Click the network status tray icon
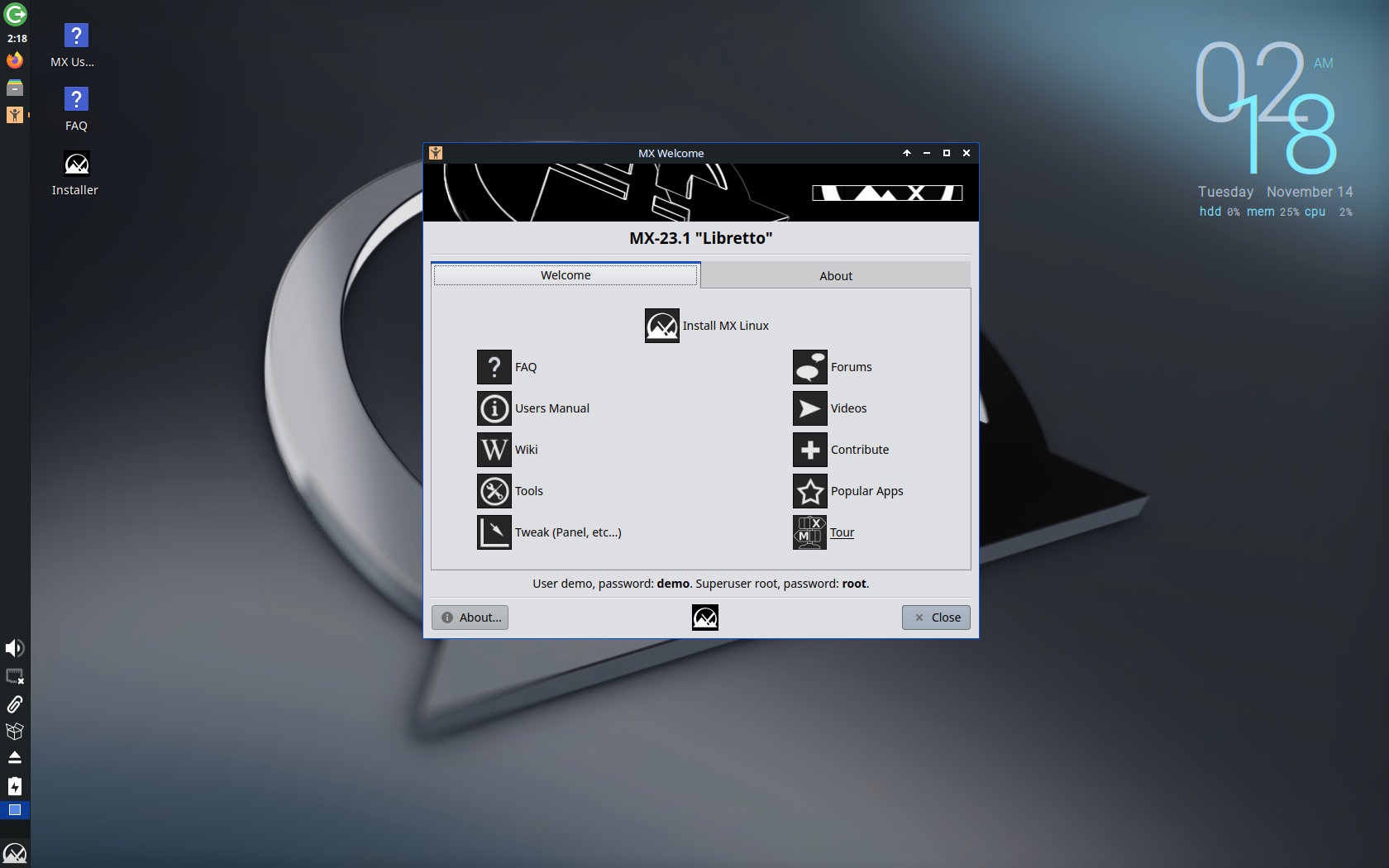1389x868 pixels. [15, 676]
